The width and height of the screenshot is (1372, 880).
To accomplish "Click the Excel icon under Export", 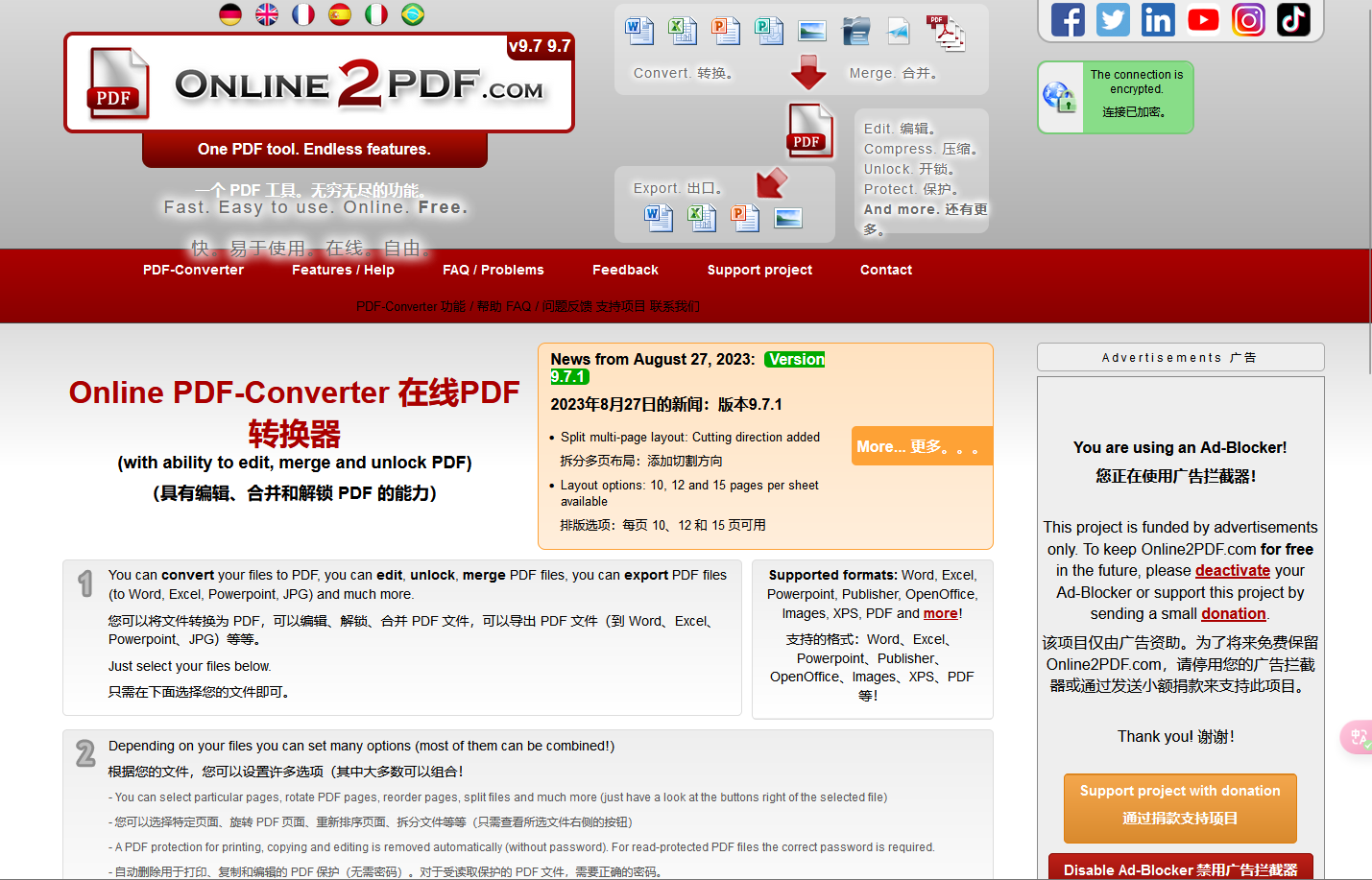I will pyautogui.click(x=702, y=218).
